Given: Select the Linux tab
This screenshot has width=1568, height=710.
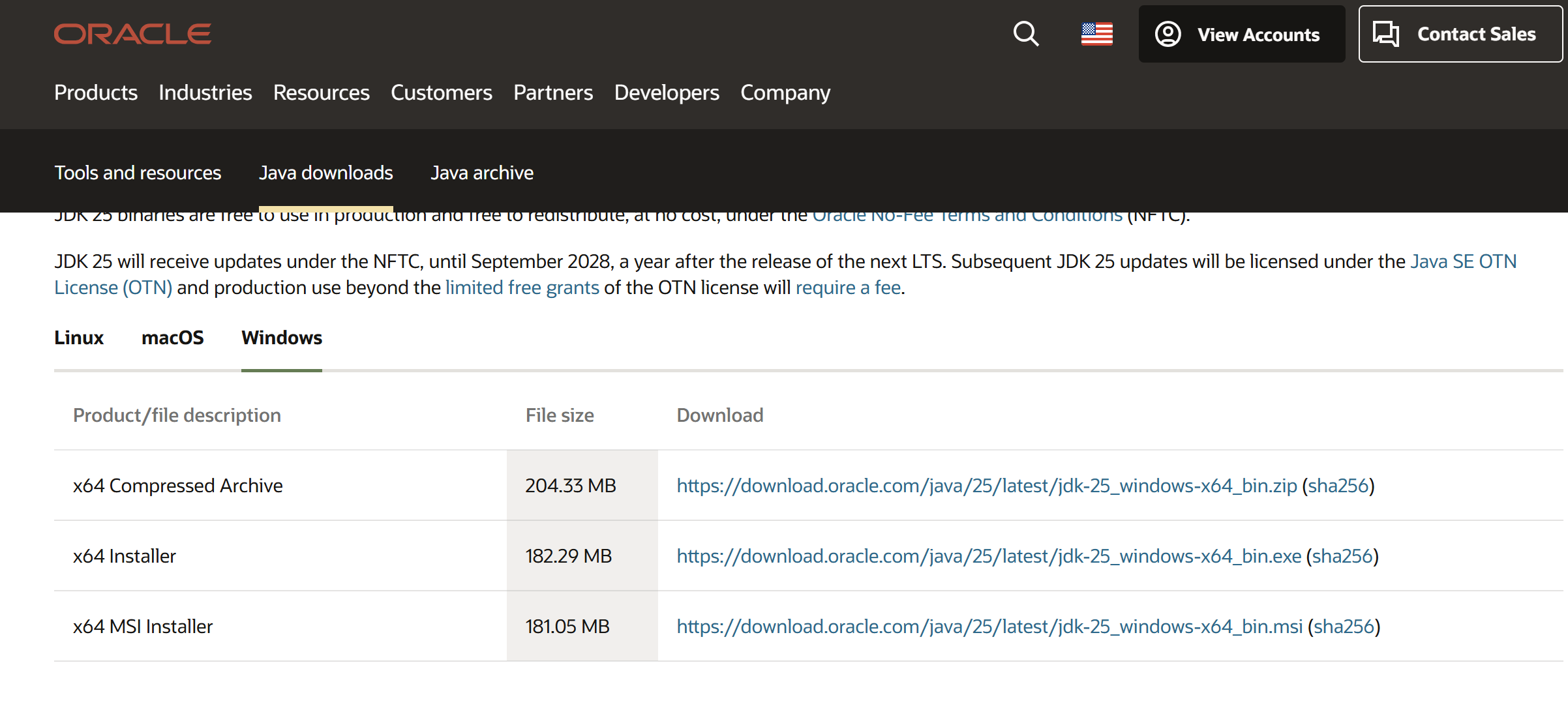Looking at the screenshot, I should point(79,338).
